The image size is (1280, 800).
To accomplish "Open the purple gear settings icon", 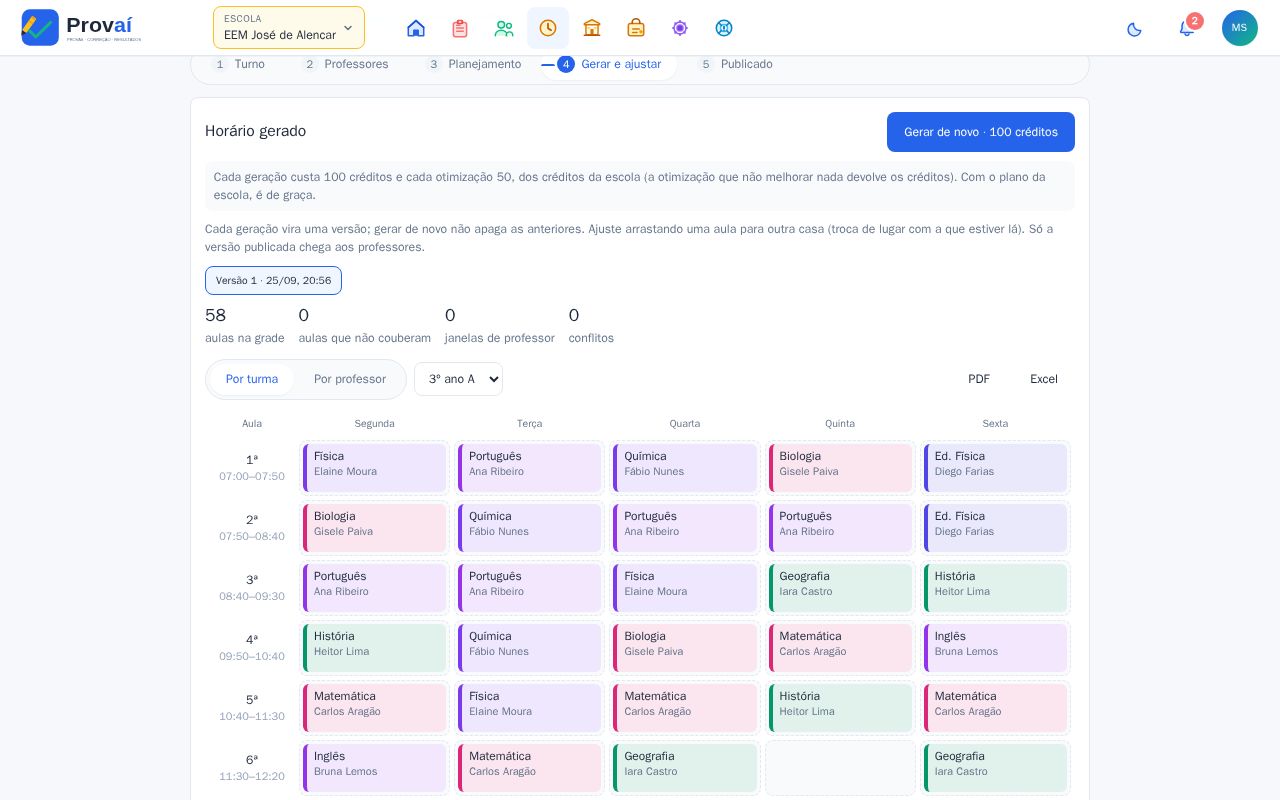I will (x=680, y=28).
